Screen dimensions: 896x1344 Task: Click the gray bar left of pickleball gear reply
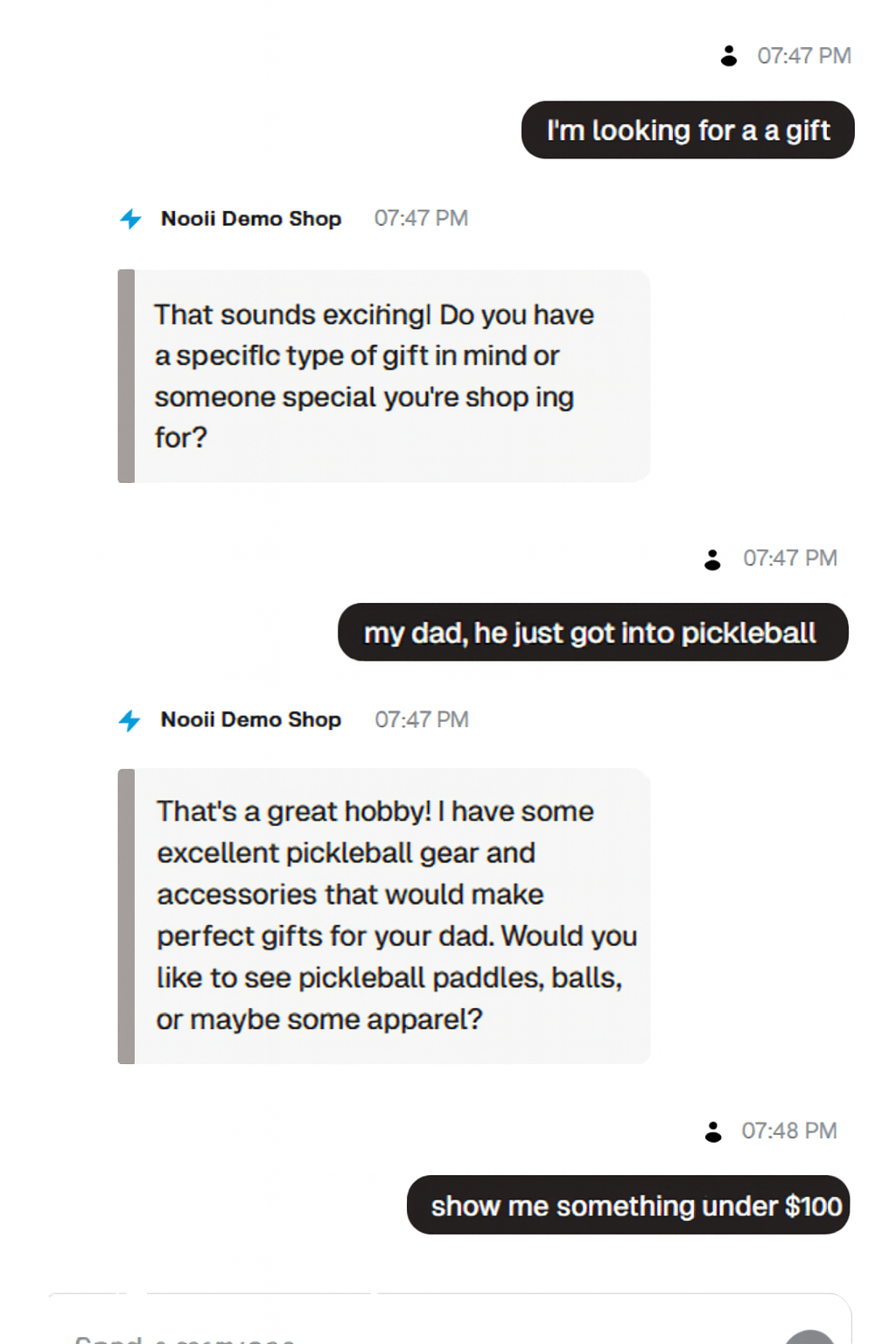[126, 915]
